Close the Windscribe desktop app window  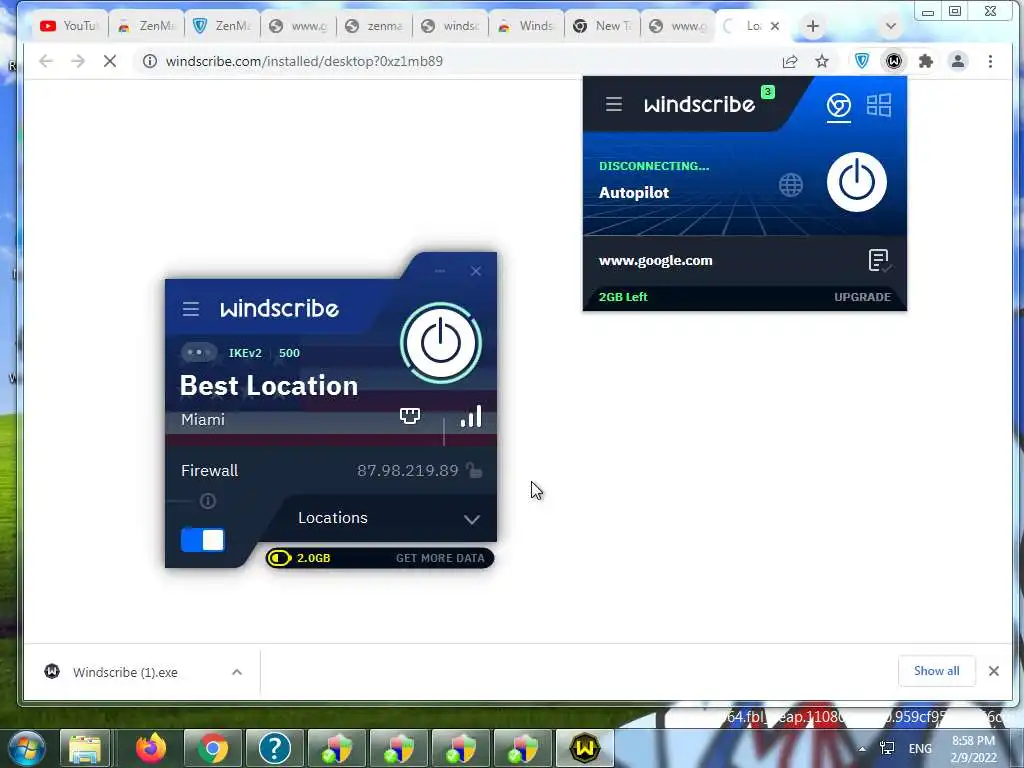tap(476, 271)
